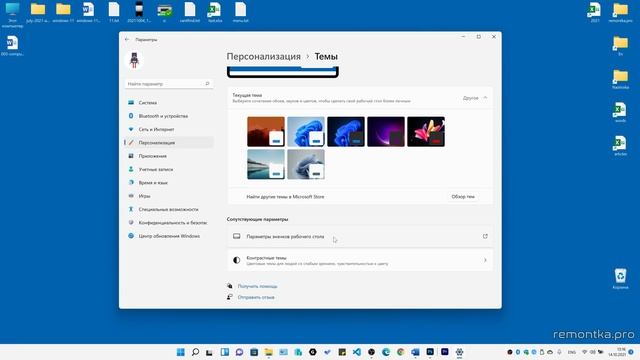Go back to Персонализация breadcrumb
The height and width of the screenshot is (360, 640).
264,56
